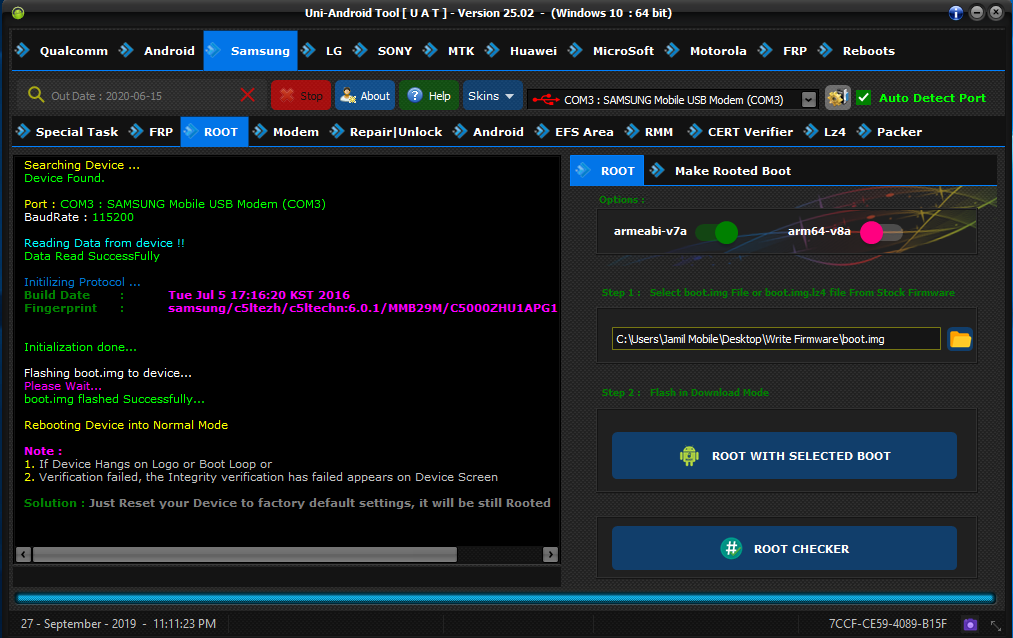Switch to the SONY tab
Image resolution: width=1013 pixels, height=638 pixels.
pyautogui.click(x=383, y=50)
